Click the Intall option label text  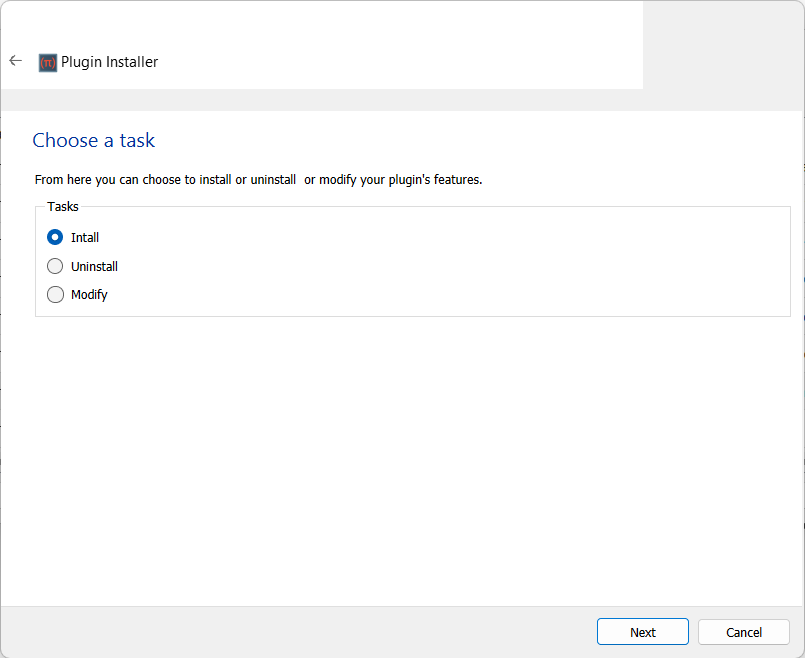[x=85, y=238]
